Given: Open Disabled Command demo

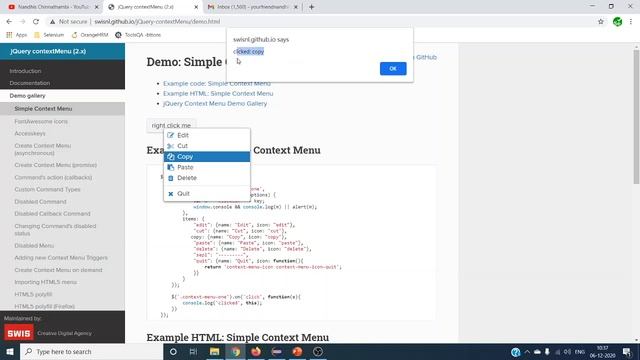Looking at the screenshot, I should (x=40, y=202).
